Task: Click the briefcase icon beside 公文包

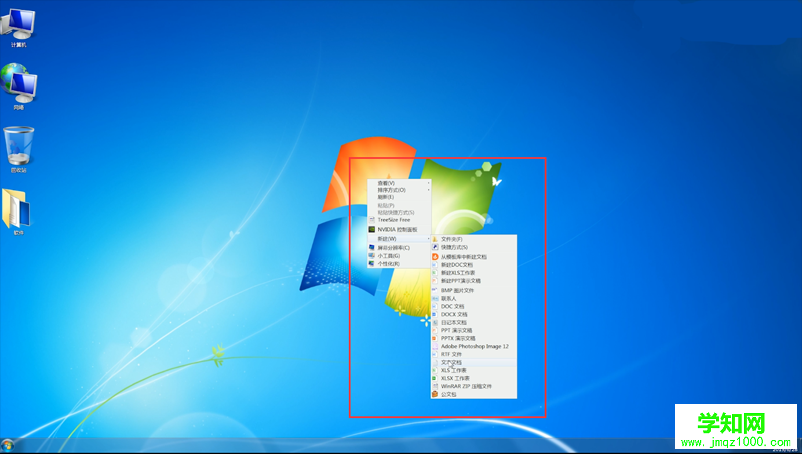Action: [x=435, y=395]
